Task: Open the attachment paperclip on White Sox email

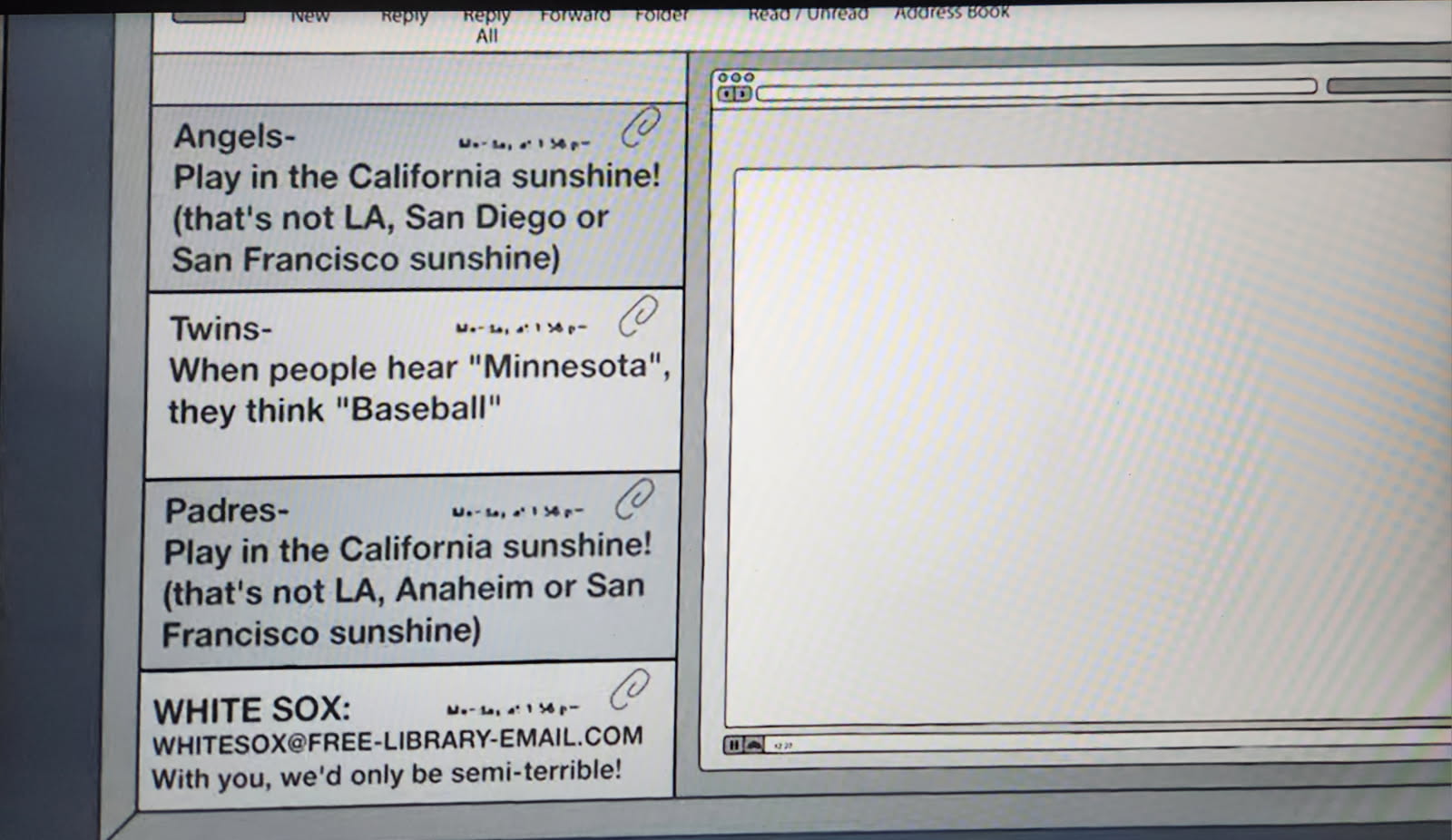Action: click(x=630, y=689)
